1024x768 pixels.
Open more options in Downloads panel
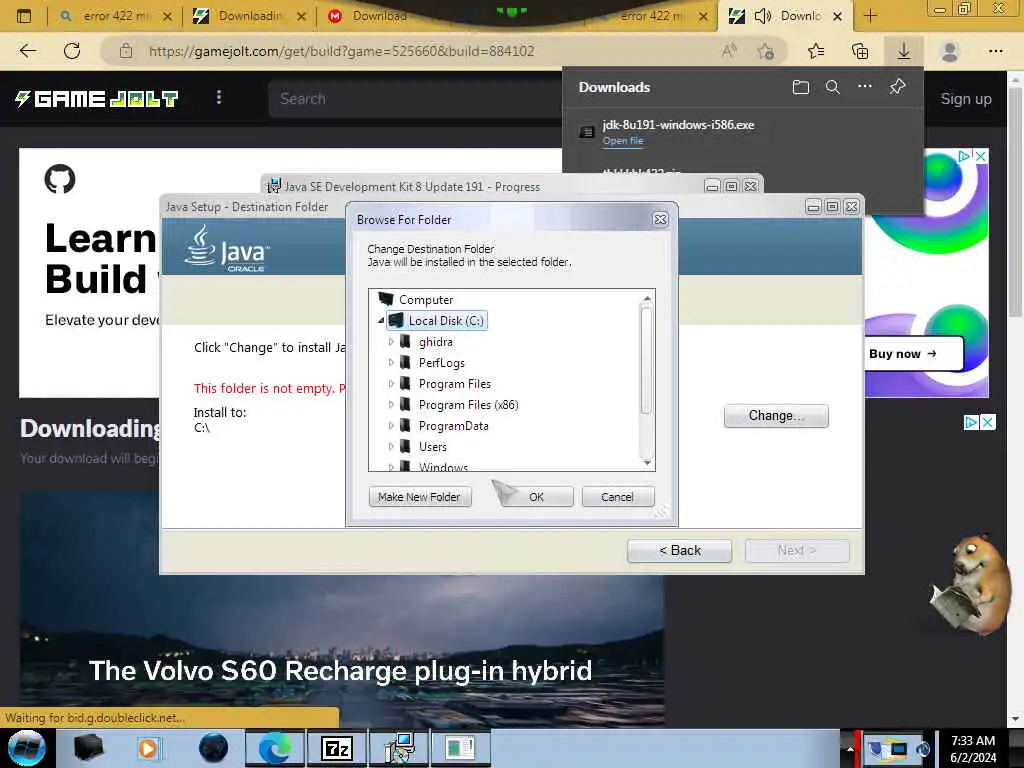point(865,86)
